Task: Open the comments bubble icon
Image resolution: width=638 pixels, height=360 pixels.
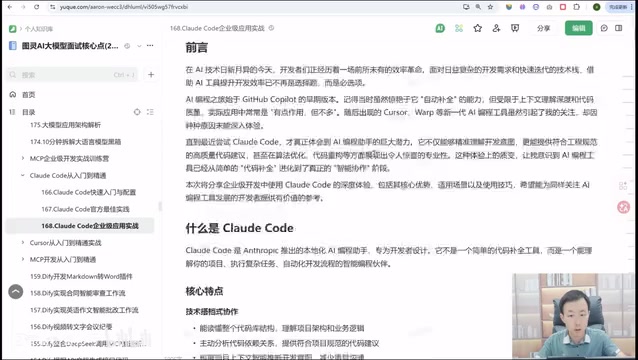Action: coord(604,28)
